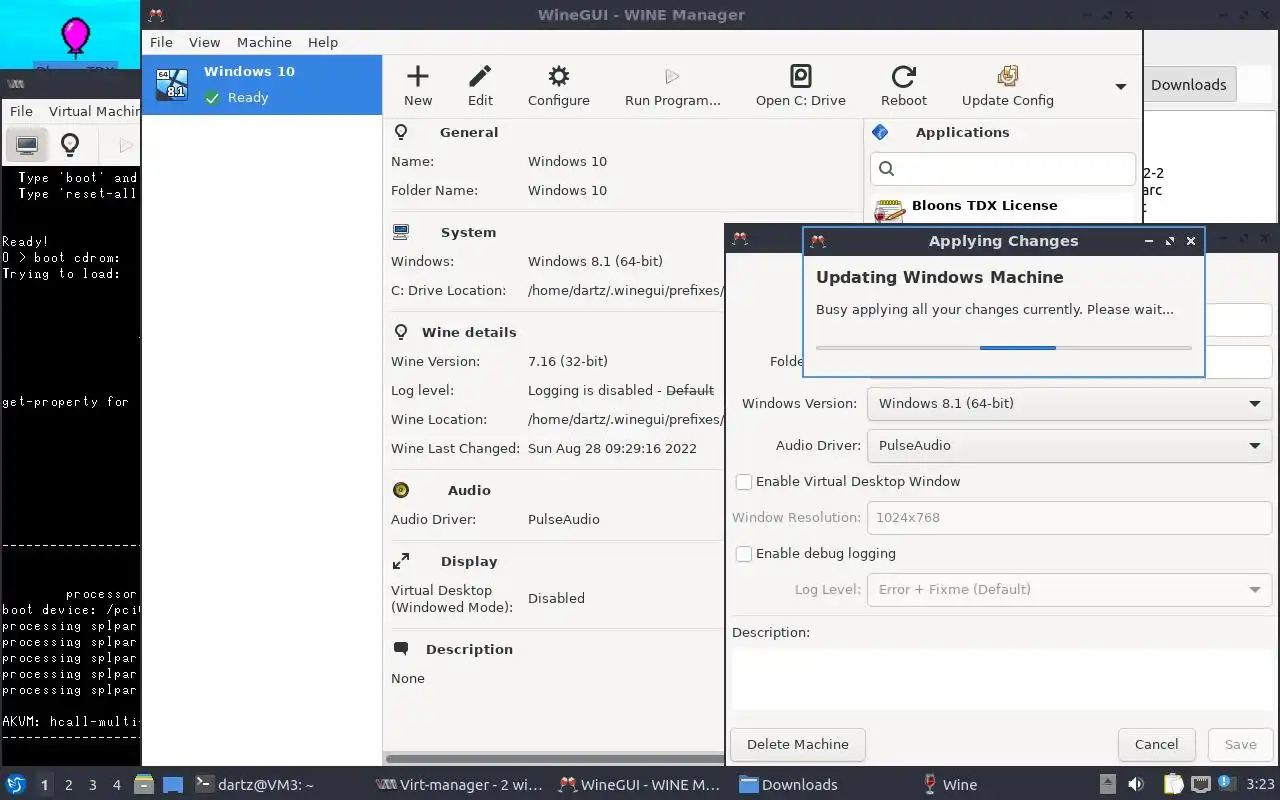The height and width of the screenshot is (800, 1280).
Task: Open the View menu in WineGUI
Action: pyautogui.click(x=204, y=42)
